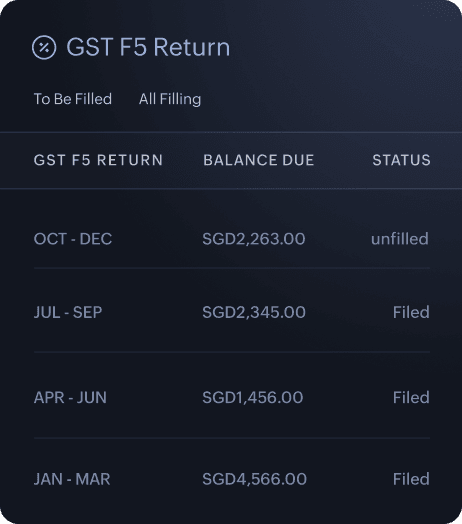Viewport: 462px width, 524px height.
Task: Click the Filed status for APR - JUN
Action: pos(411,397)
